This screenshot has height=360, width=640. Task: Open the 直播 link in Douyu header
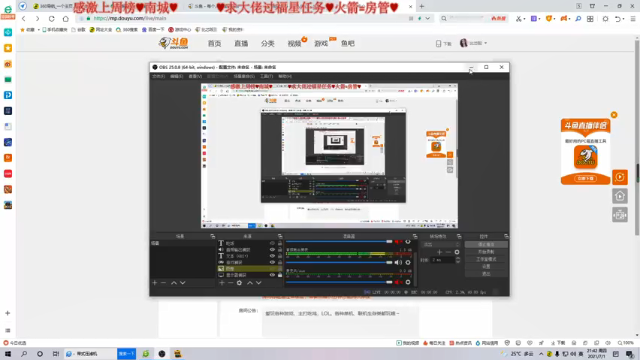[241, 43]
